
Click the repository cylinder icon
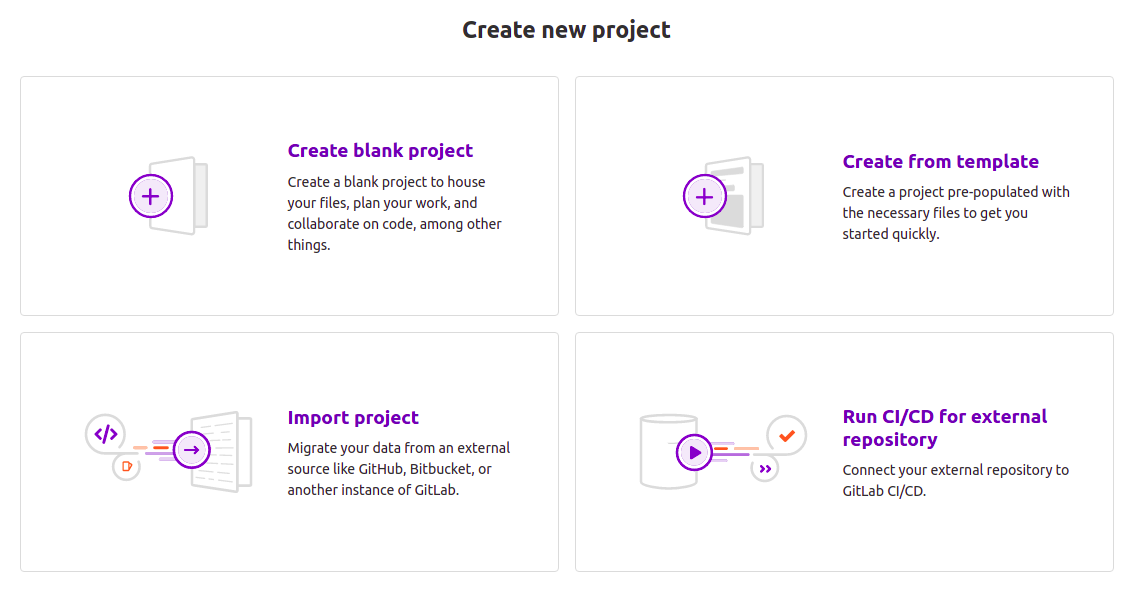tap(662, 452)
